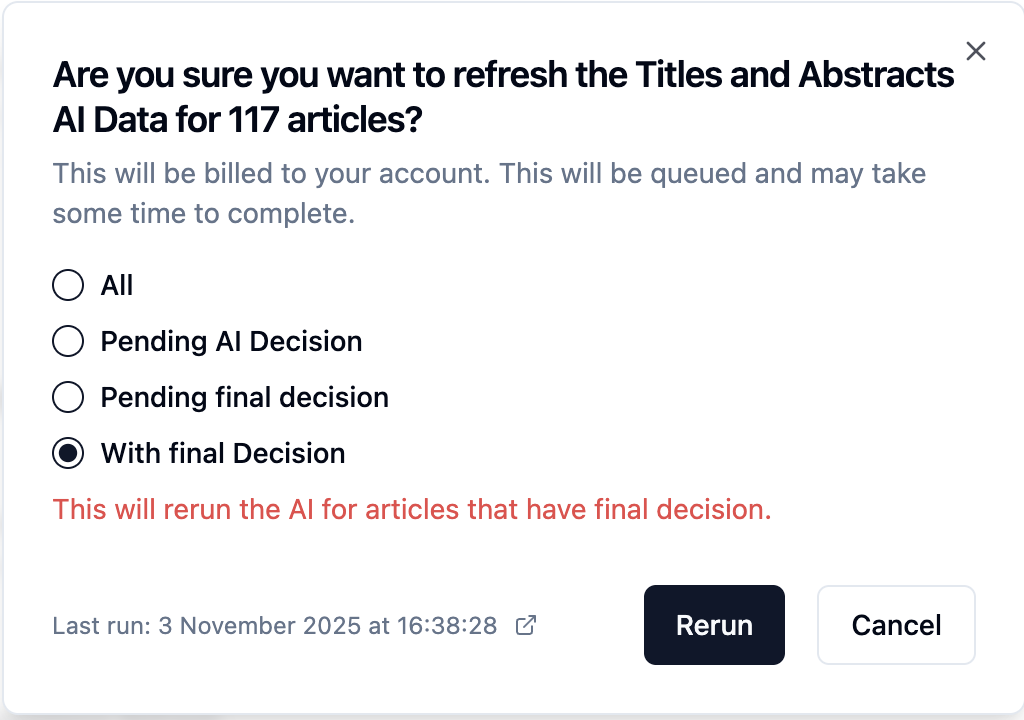1024x720 pixels.
Task: Click the 'Are you sure' heading line
Action: click(503, 75)
